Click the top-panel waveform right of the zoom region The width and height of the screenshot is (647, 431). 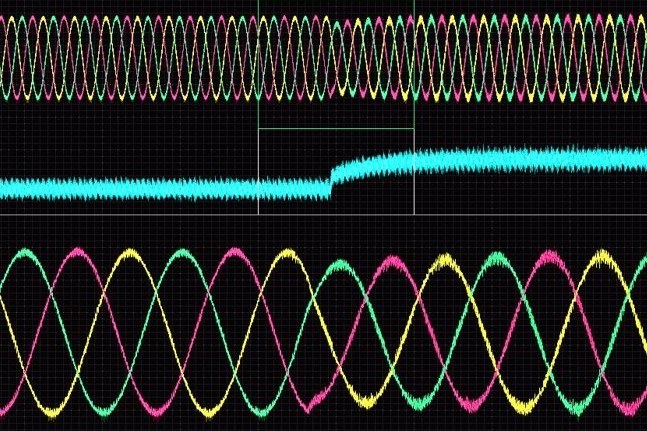[x=530, y=62]
